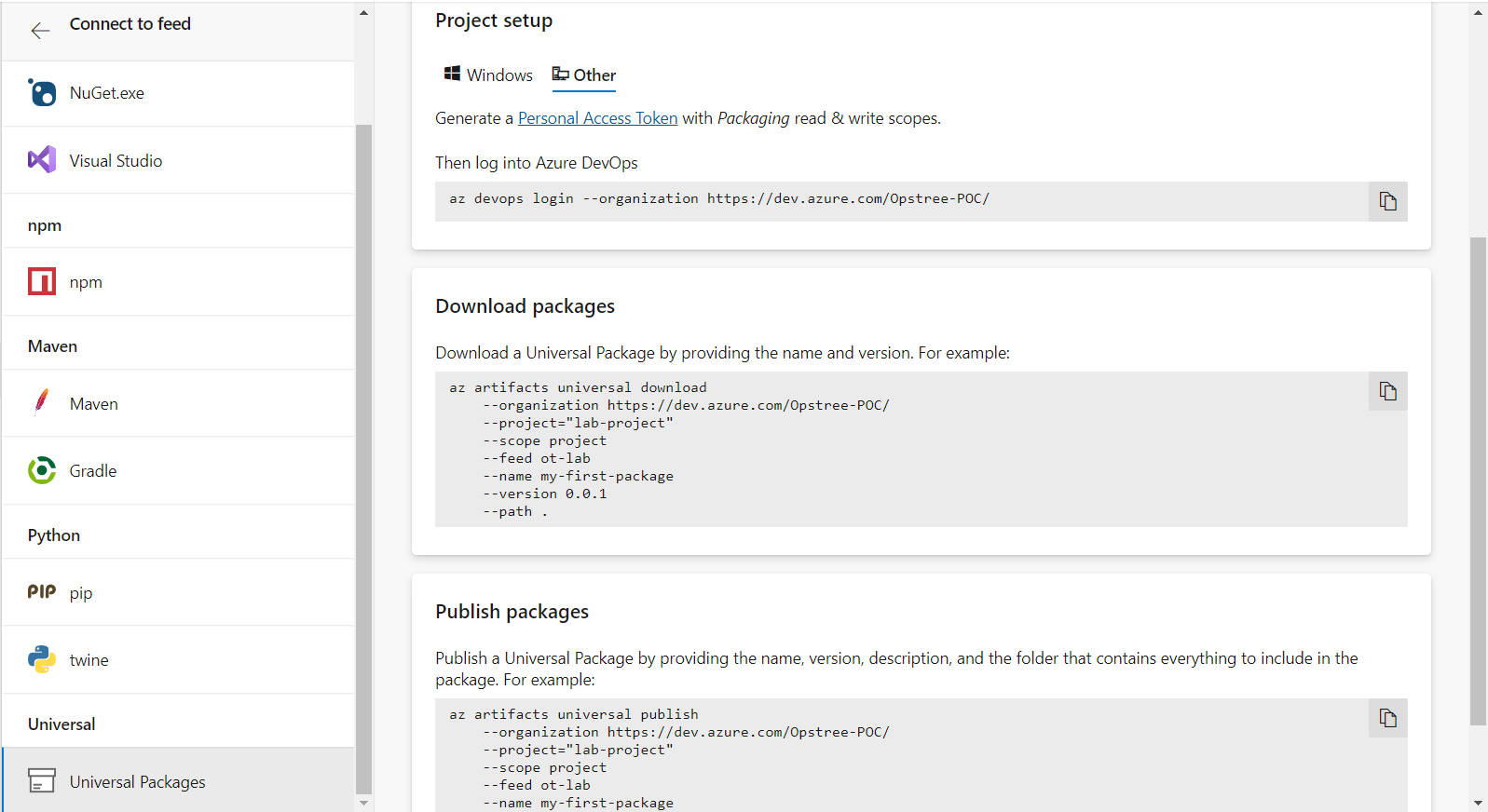Switch to the Other tab
Viewport: 1488px width, 812px height.
584,74
